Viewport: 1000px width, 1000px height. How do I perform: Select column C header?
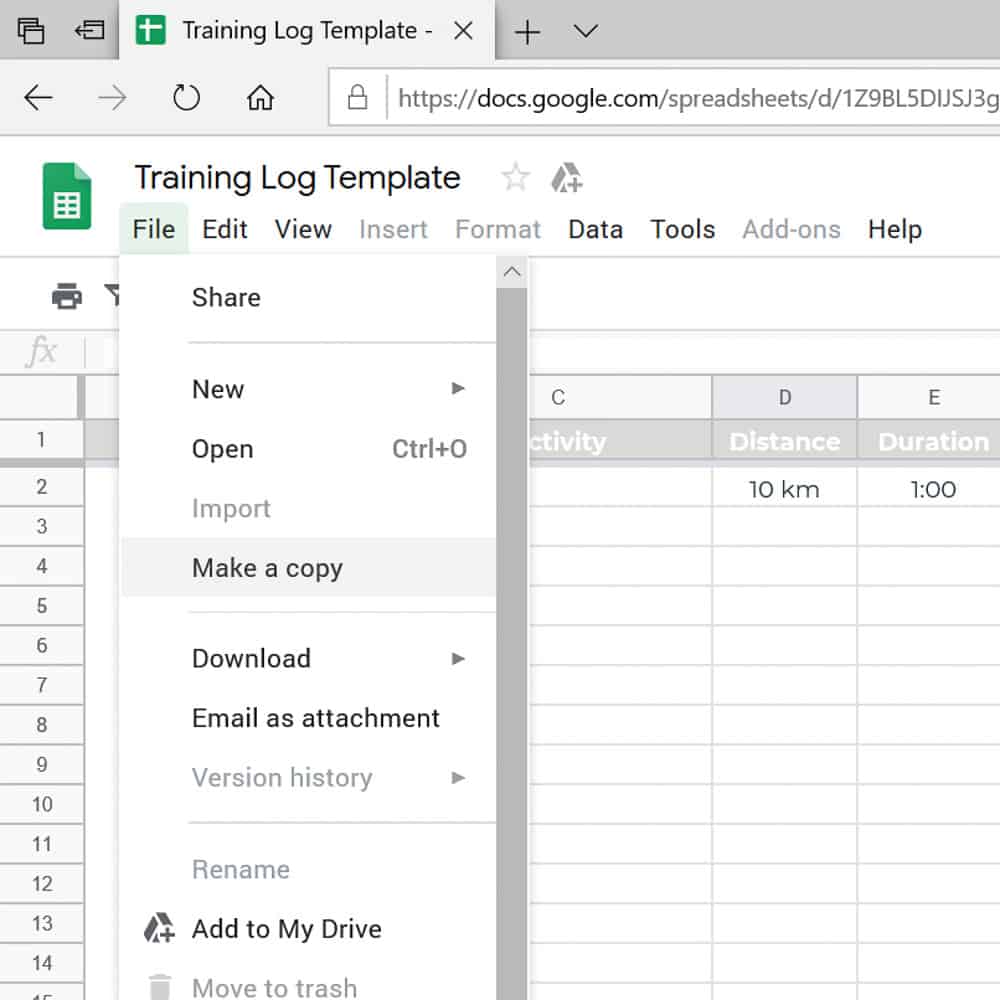620,397
